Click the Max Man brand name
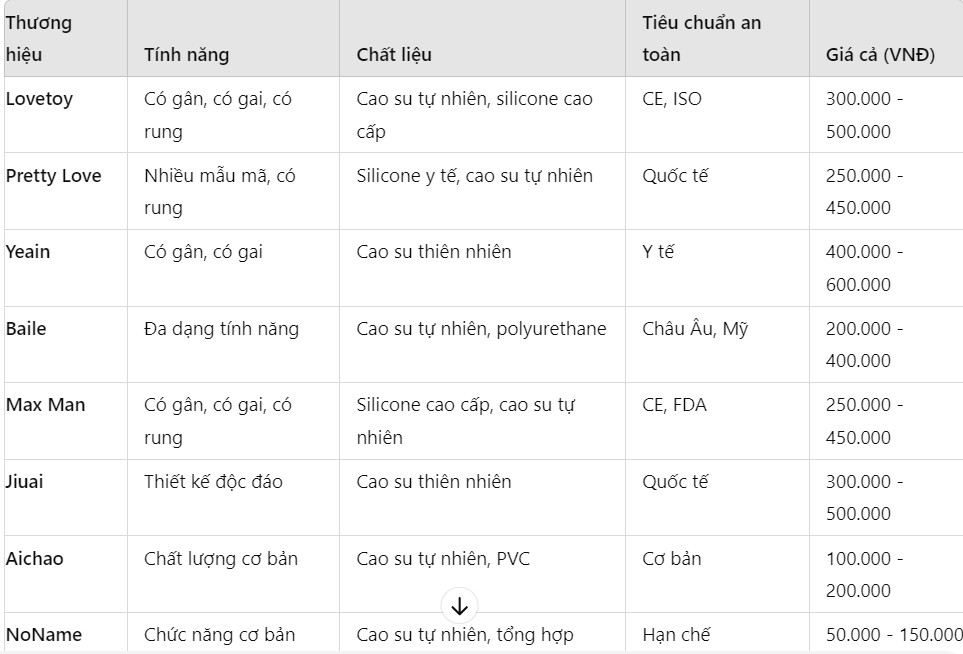 point(46,405)
